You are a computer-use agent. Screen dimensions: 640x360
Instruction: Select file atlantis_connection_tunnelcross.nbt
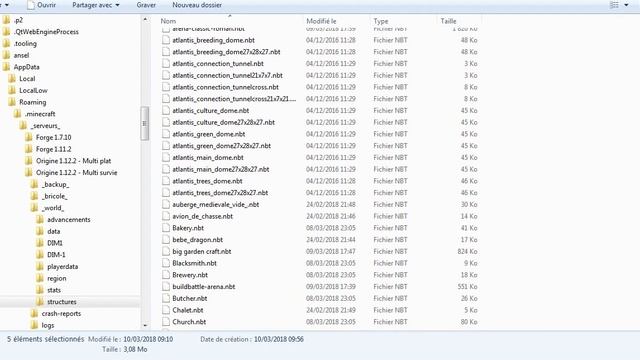point(225,87)
